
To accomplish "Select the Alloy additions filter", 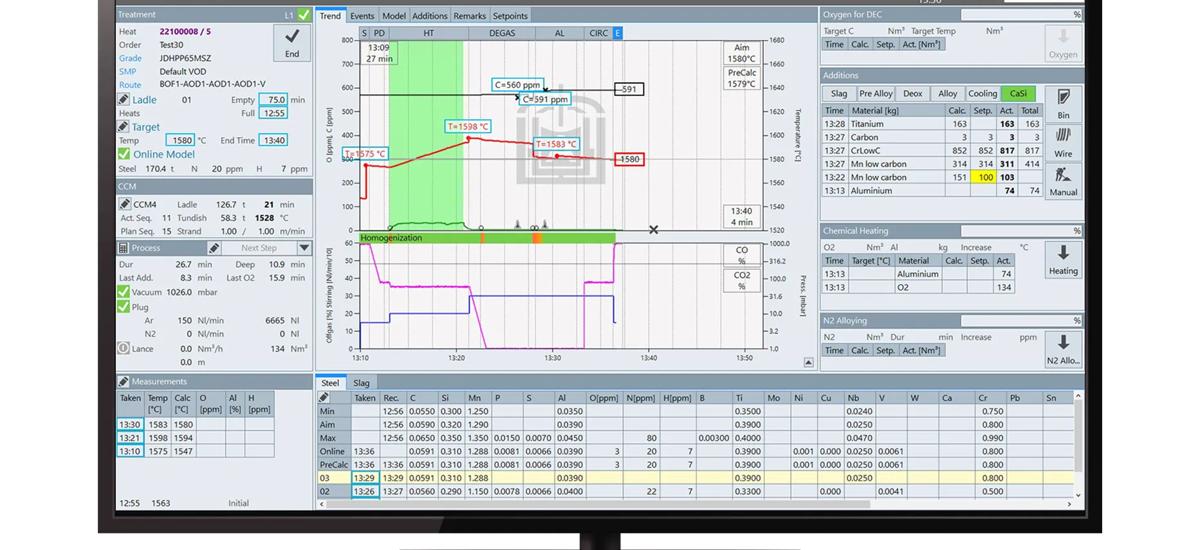I will (947, 94).
